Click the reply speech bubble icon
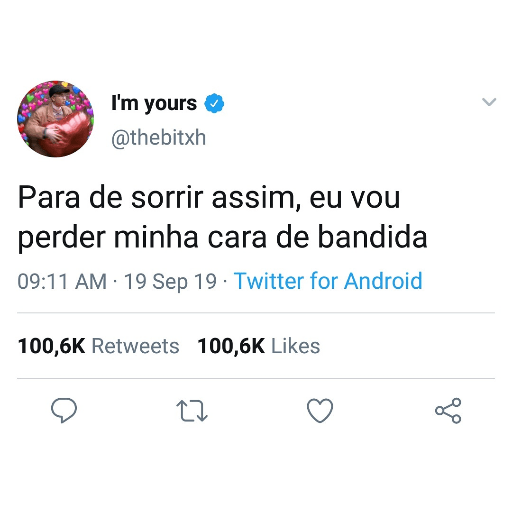This screenshot has width=512, height=512. click(64, 410)
